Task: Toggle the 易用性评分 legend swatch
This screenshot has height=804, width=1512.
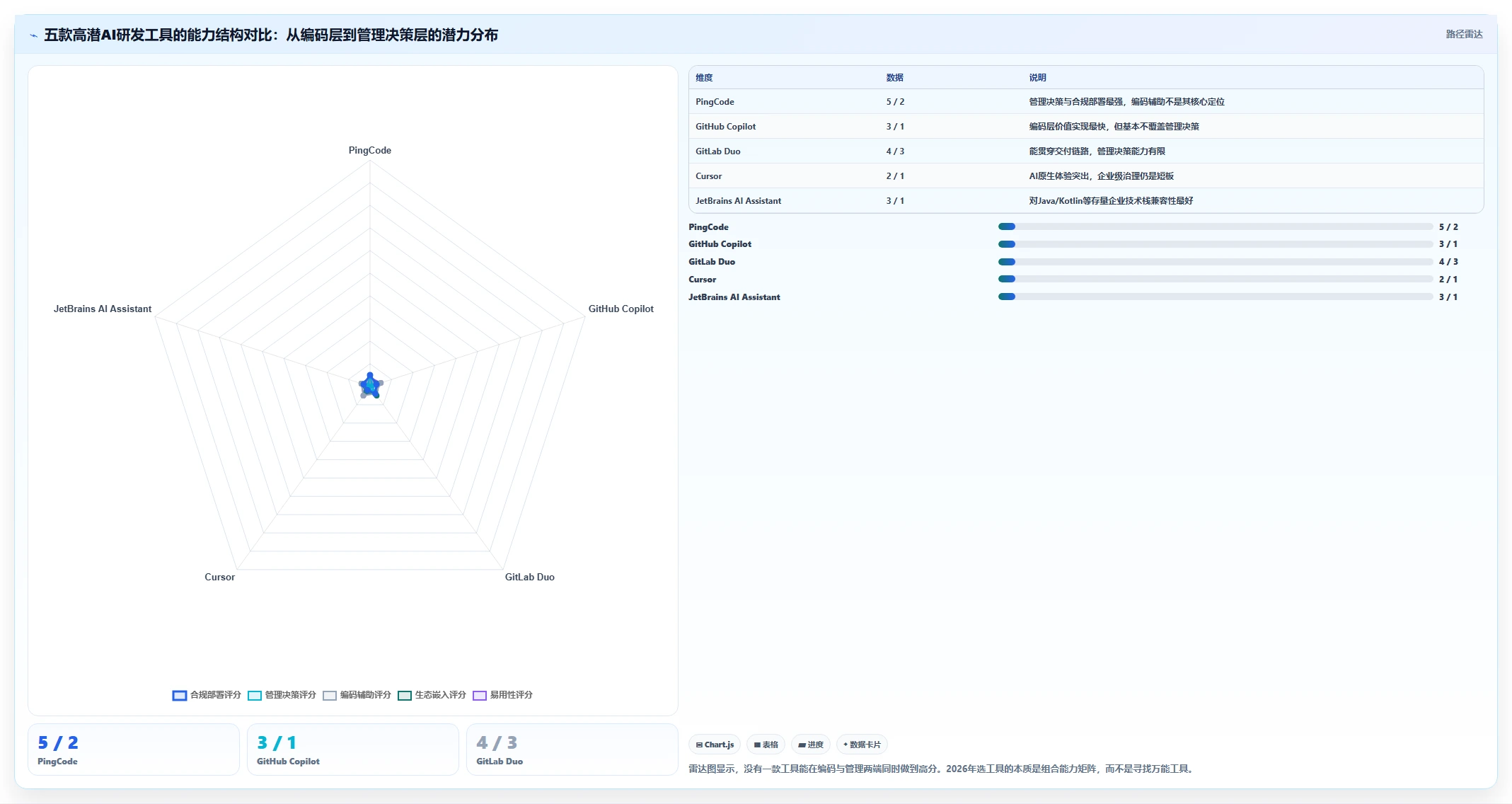Action: coord(480,696)
